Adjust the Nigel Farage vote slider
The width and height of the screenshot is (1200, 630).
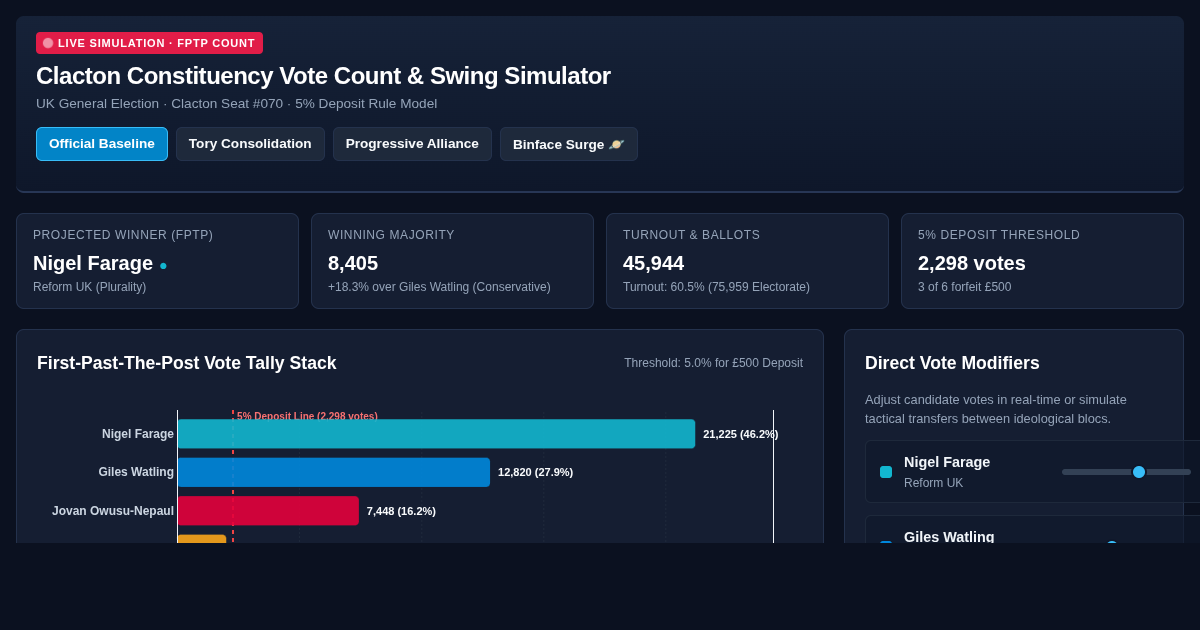tap(1126, 472)
